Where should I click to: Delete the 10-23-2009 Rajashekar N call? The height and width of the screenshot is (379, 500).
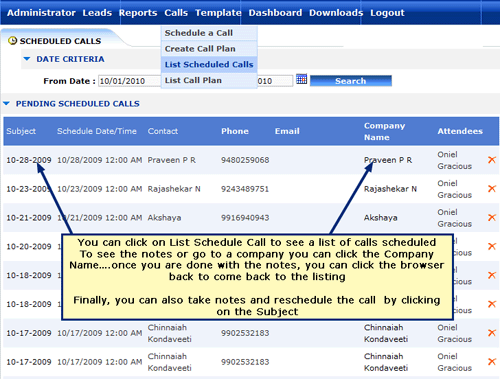492,189
